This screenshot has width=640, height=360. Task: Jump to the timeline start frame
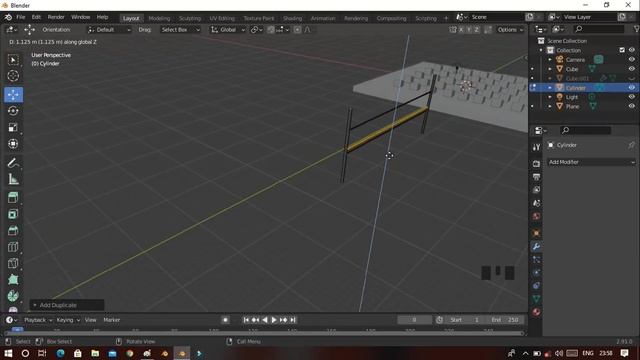tap(246, 320)
